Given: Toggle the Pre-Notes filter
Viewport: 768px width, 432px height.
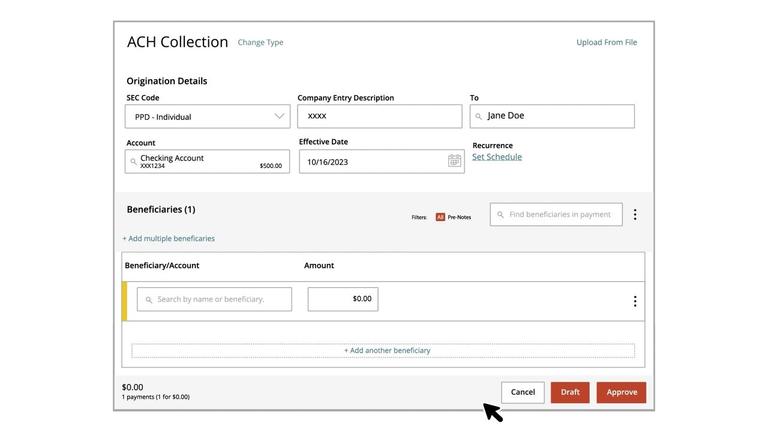Looking at the screenshot, I should tap(459, 217).
